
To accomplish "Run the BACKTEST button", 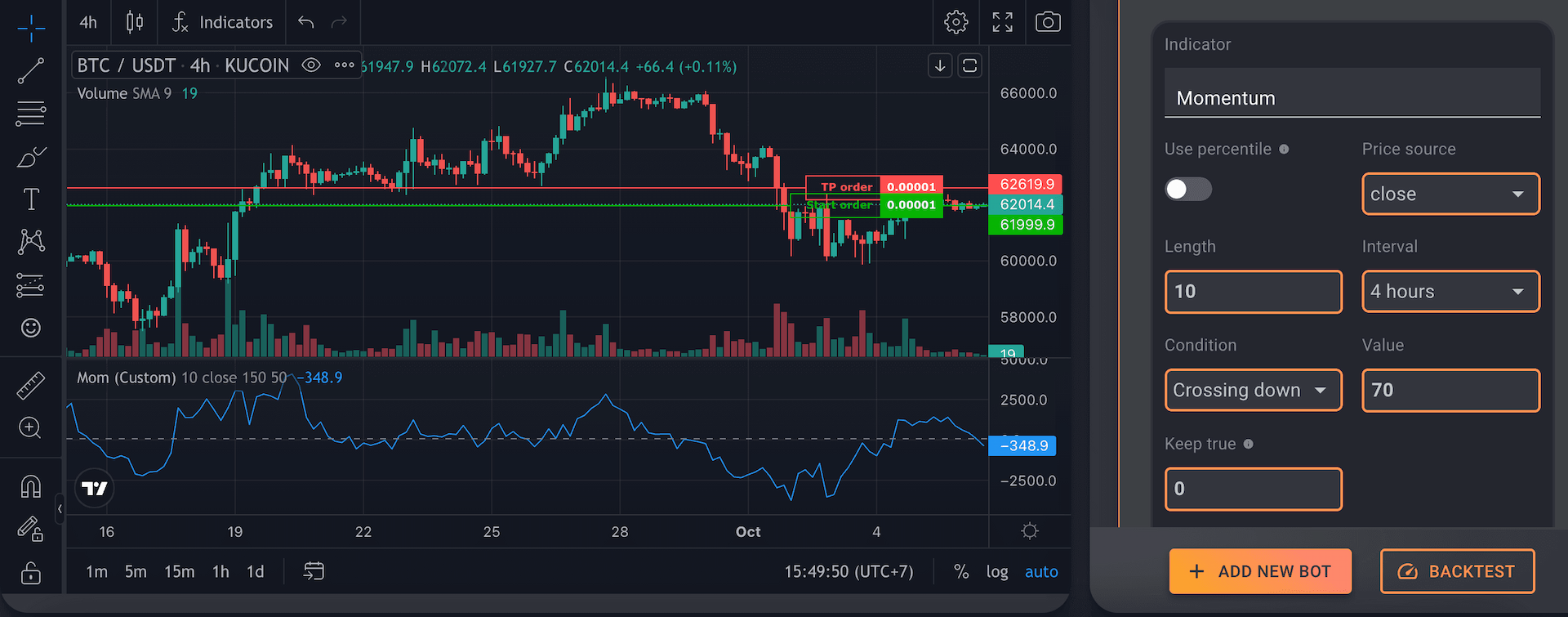I will pyautogui.click(x=1457, y=571).
